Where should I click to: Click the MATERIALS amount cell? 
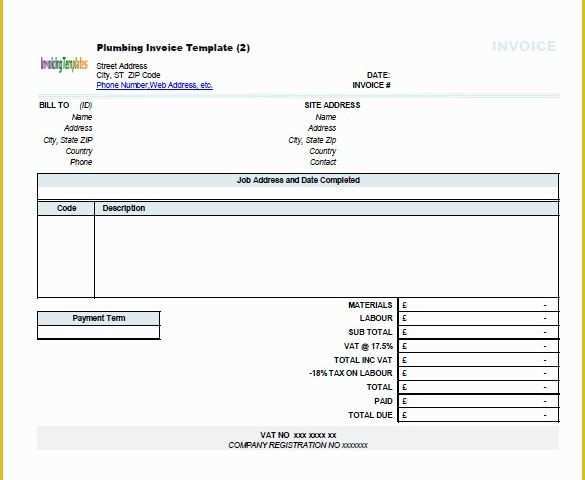coord(478,305)
